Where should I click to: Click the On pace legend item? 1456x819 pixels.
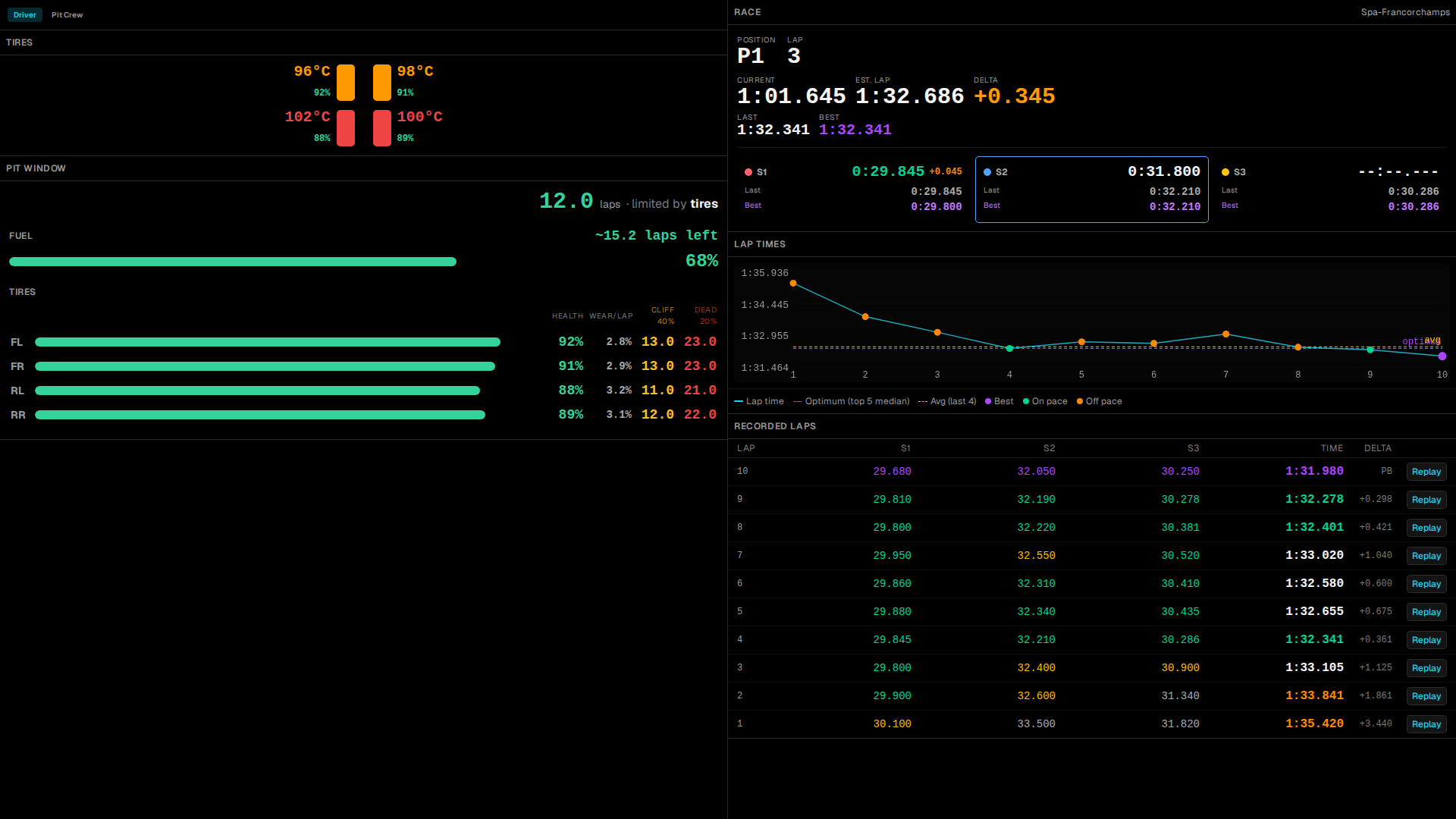pyautogui.click(x=1045, y=401)
